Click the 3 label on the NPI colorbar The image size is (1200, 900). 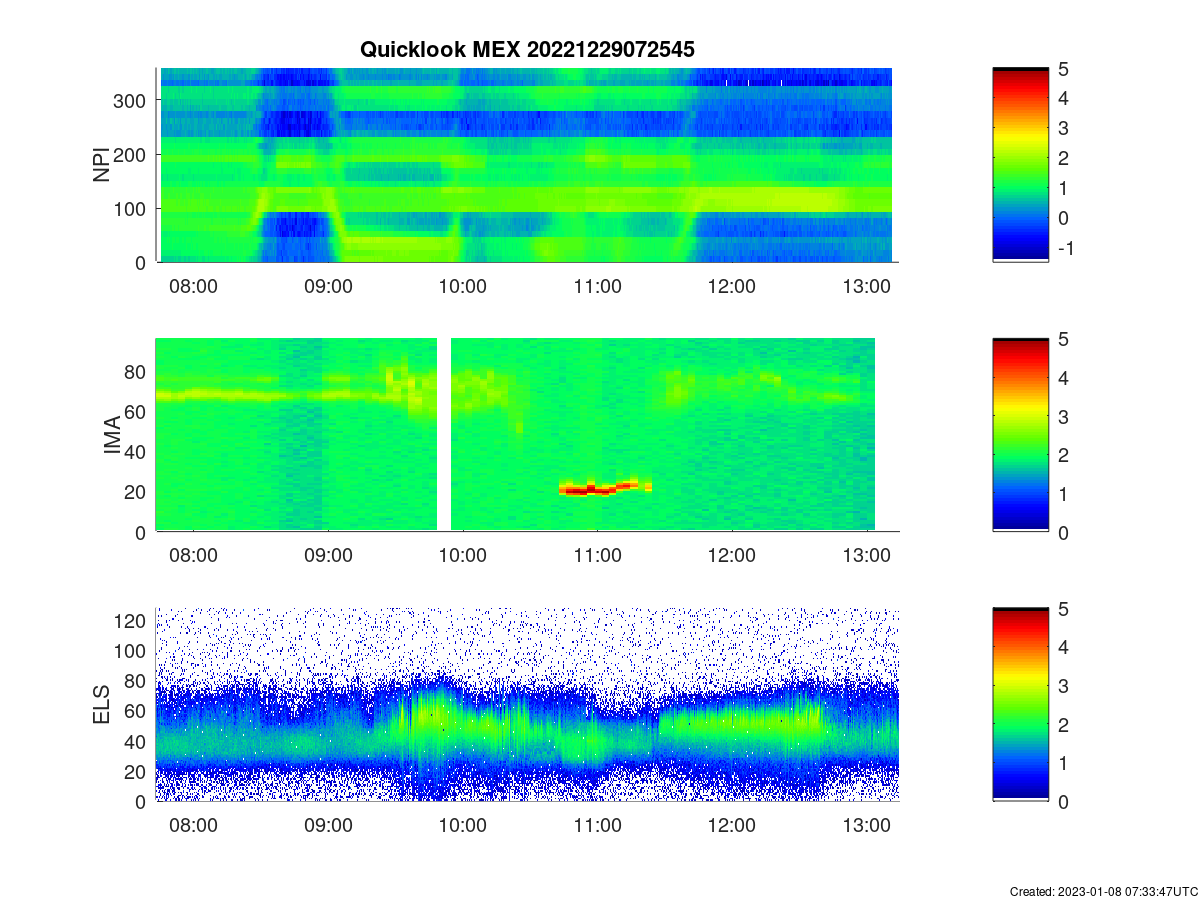click(1063, 128)
